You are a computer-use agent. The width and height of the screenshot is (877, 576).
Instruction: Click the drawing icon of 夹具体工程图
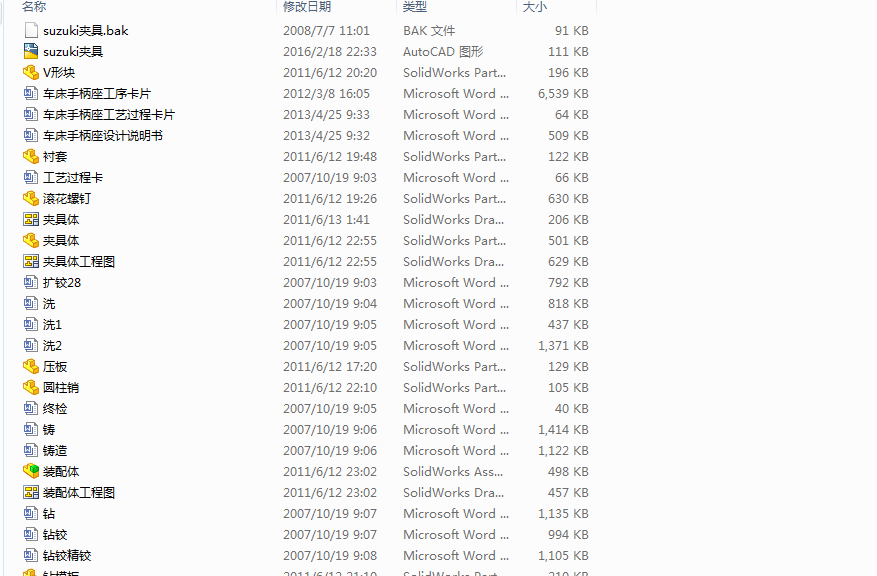(31, 261)
